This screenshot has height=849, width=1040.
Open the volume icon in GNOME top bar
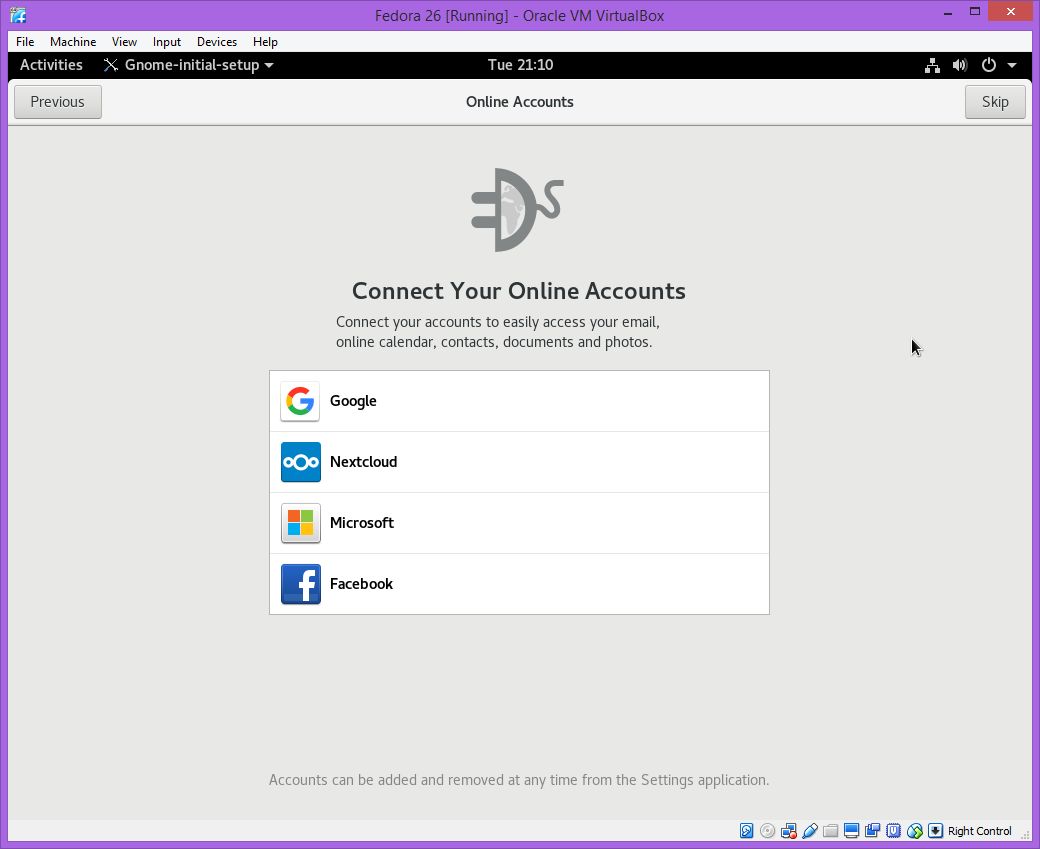(960, 65)
